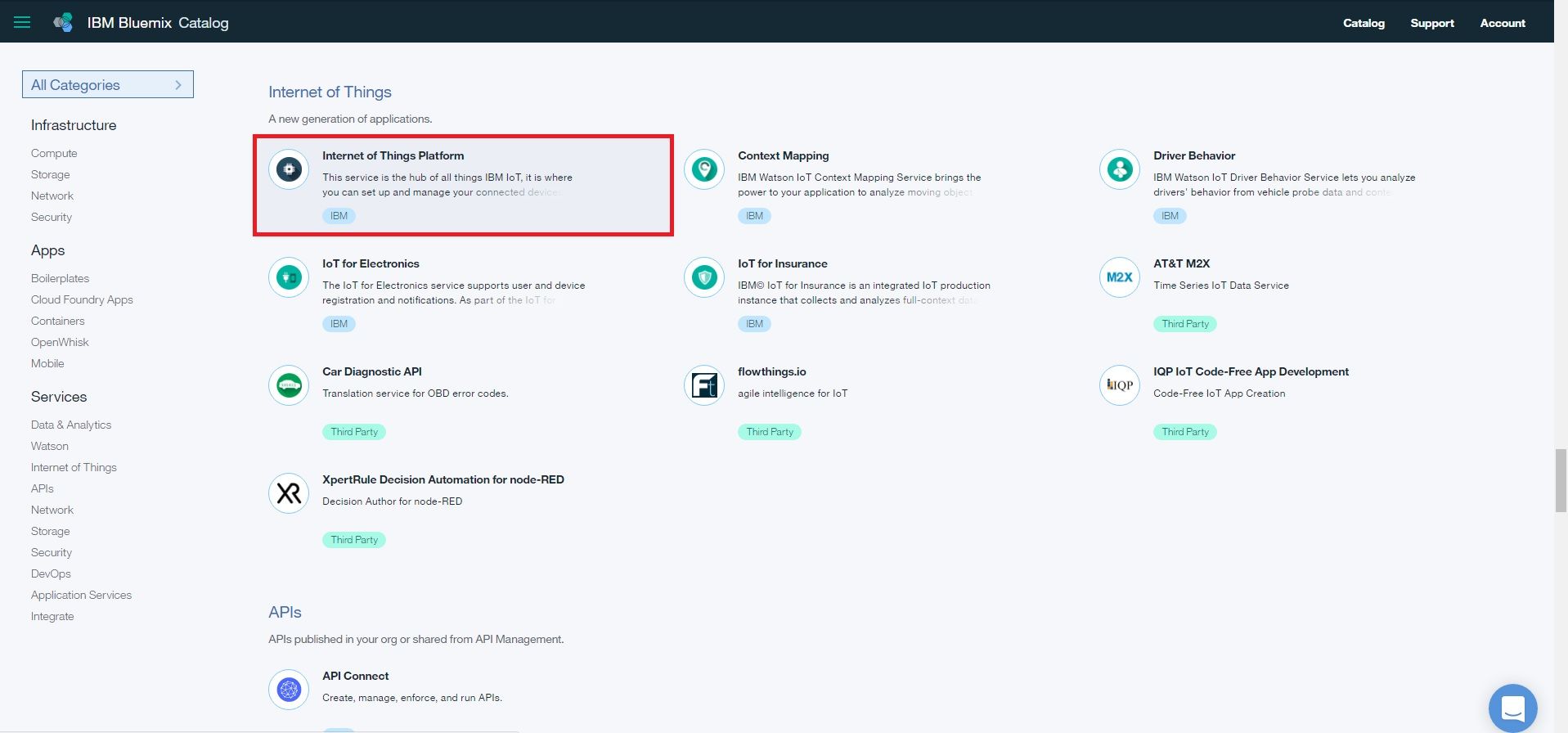
Task: Click Third Party tag on IQP IoT
Action: click(1185, 432)
